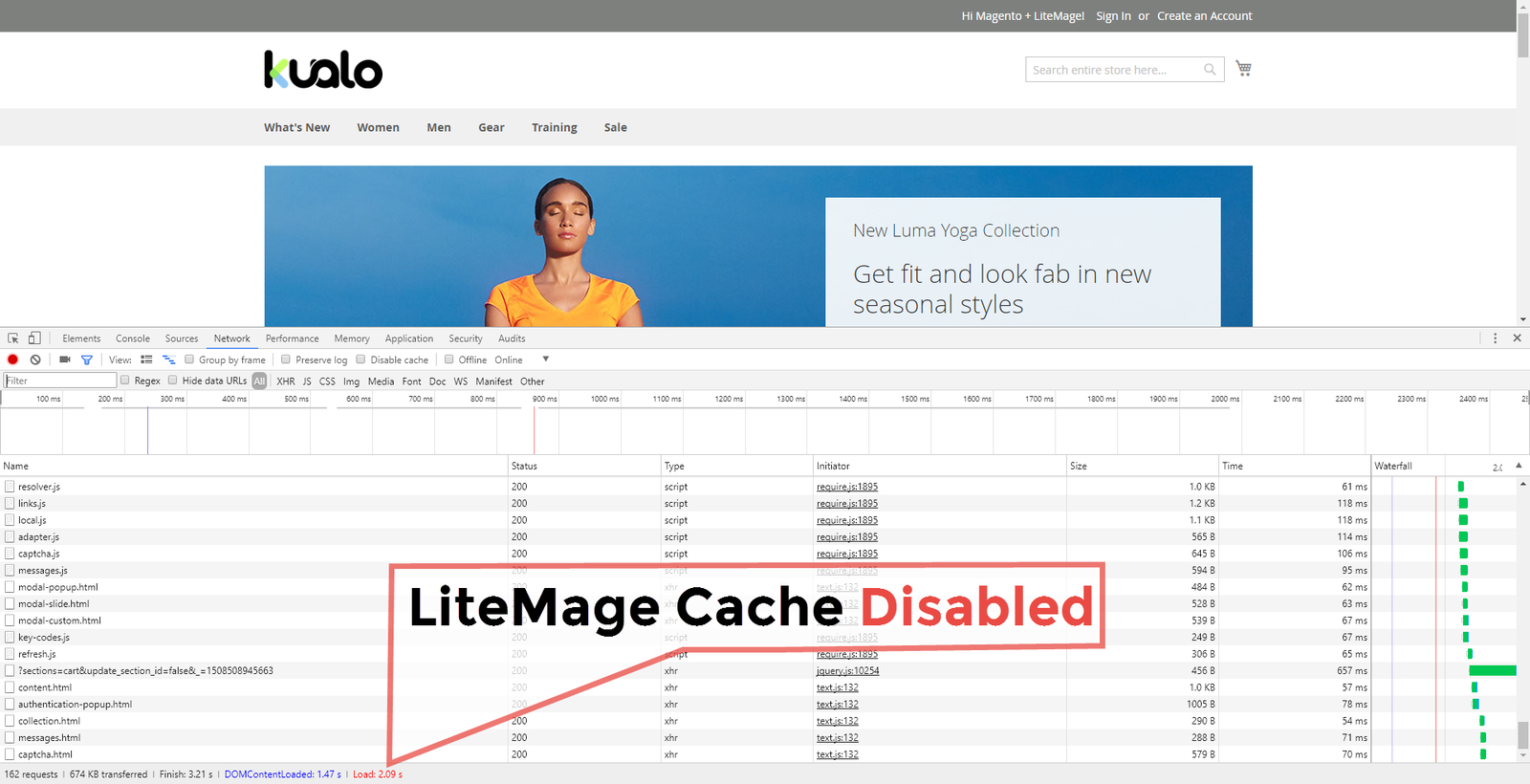The height and width of the screenshot is (784, 1530).
Task: Filter requests by CSS
Action: tap(327, 381)
